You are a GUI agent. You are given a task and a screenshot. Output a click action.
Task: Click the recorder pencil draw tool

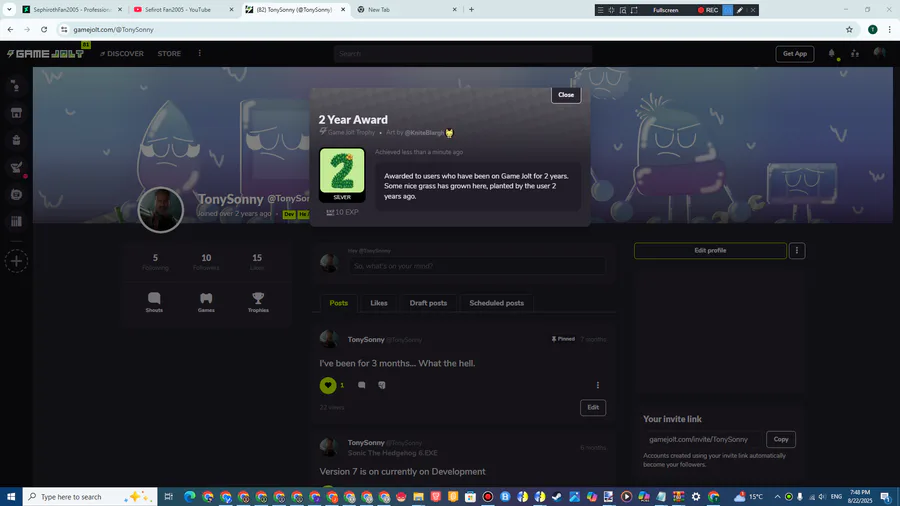coord(740,10)
